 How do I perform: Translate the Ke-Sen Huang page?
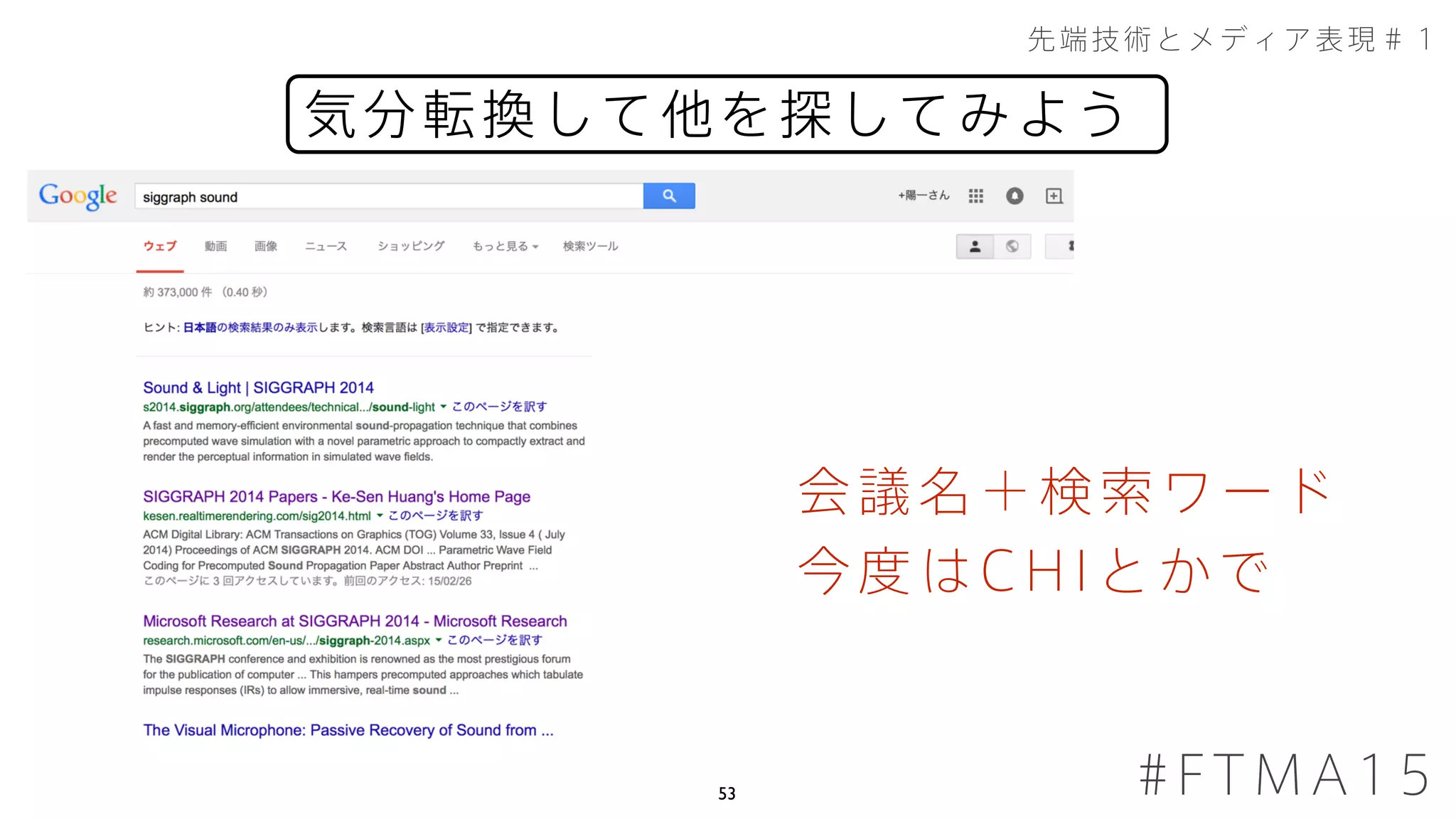(435, 515)
